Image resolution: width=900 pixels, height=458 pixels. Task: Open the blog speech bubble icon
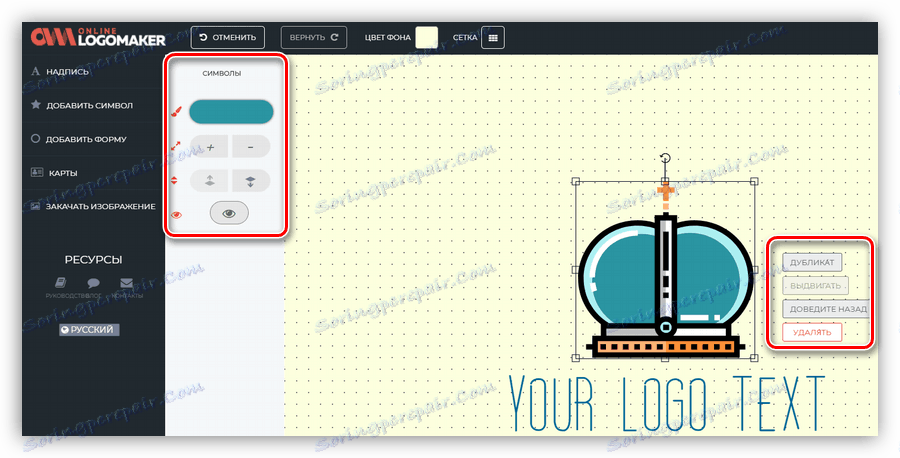tap(93, 282)
